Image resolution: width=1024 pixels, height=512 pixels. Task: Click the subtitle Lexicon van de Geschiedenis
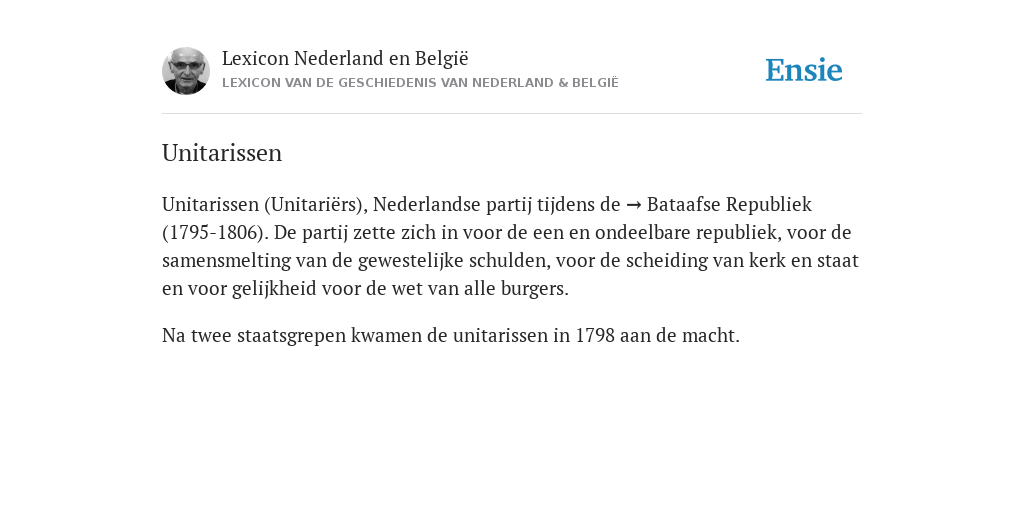[420, 83]
